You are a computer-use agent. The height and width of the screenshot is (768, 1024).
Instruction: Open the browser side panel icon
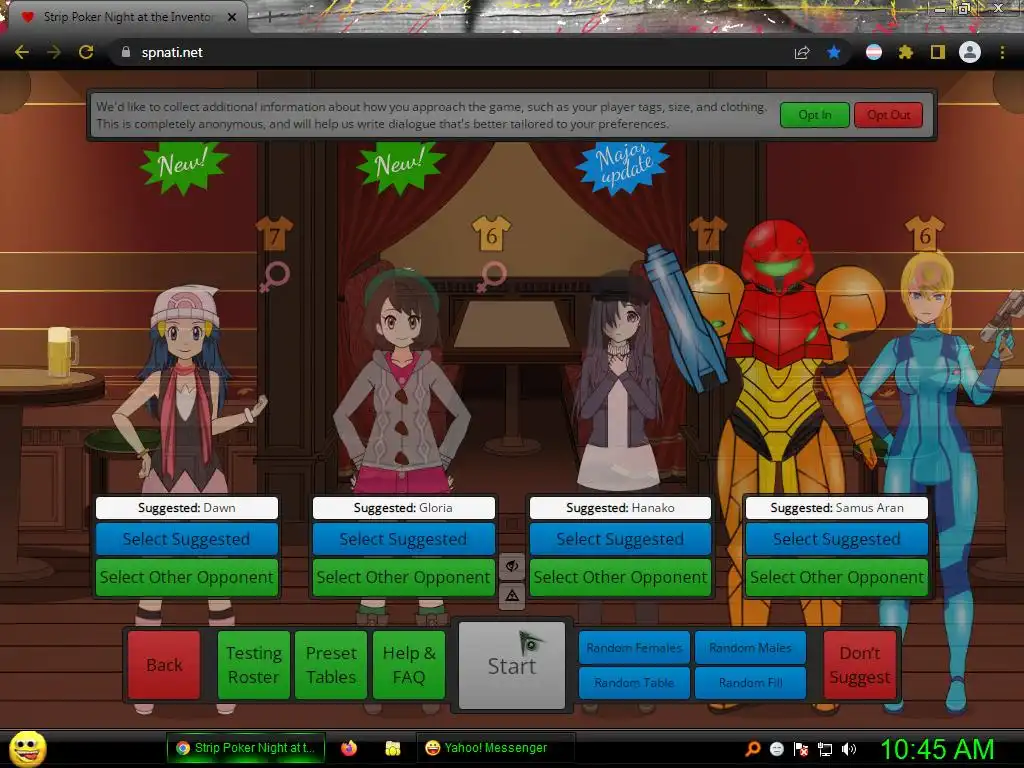[938, 52]
